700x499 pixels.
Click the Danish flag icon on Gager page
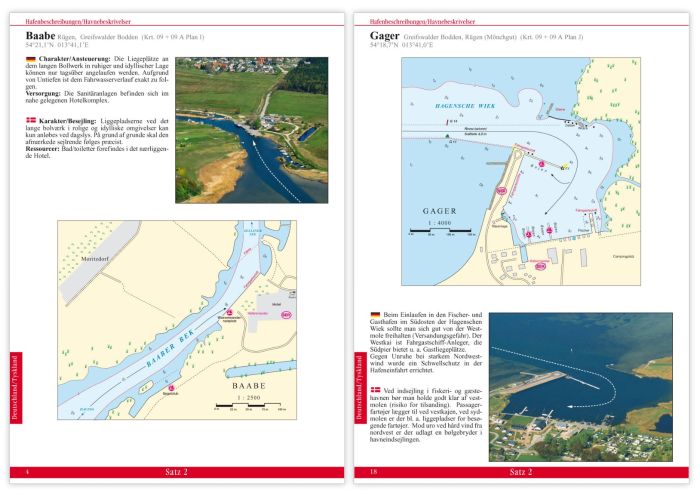[x=375, y=389]
